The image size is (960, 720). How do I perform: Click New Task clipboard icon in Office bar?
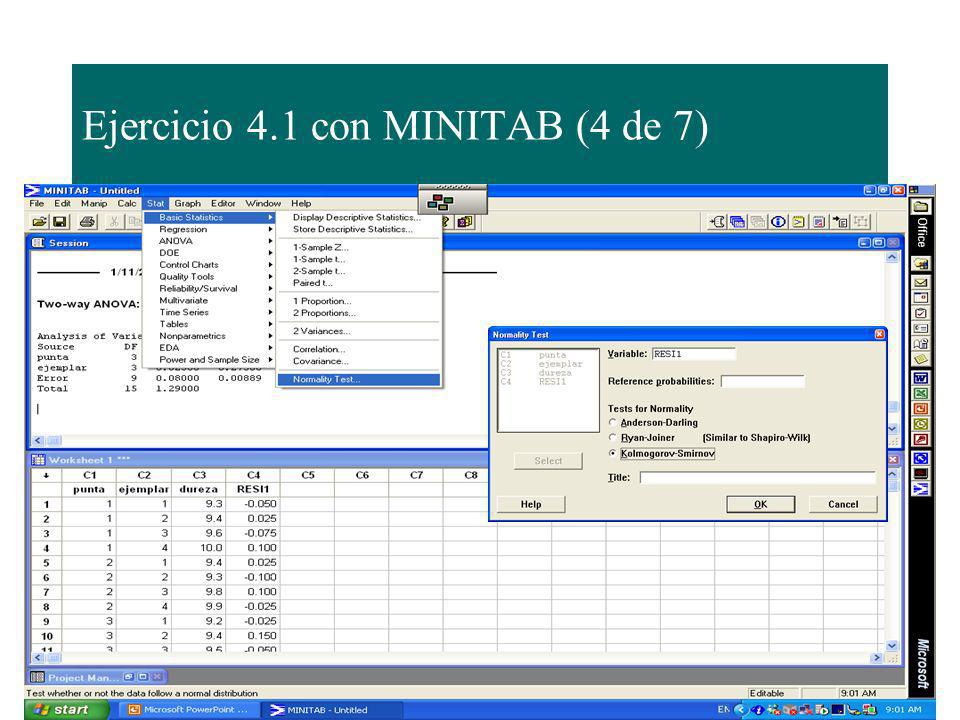click(x=921, y=313)
